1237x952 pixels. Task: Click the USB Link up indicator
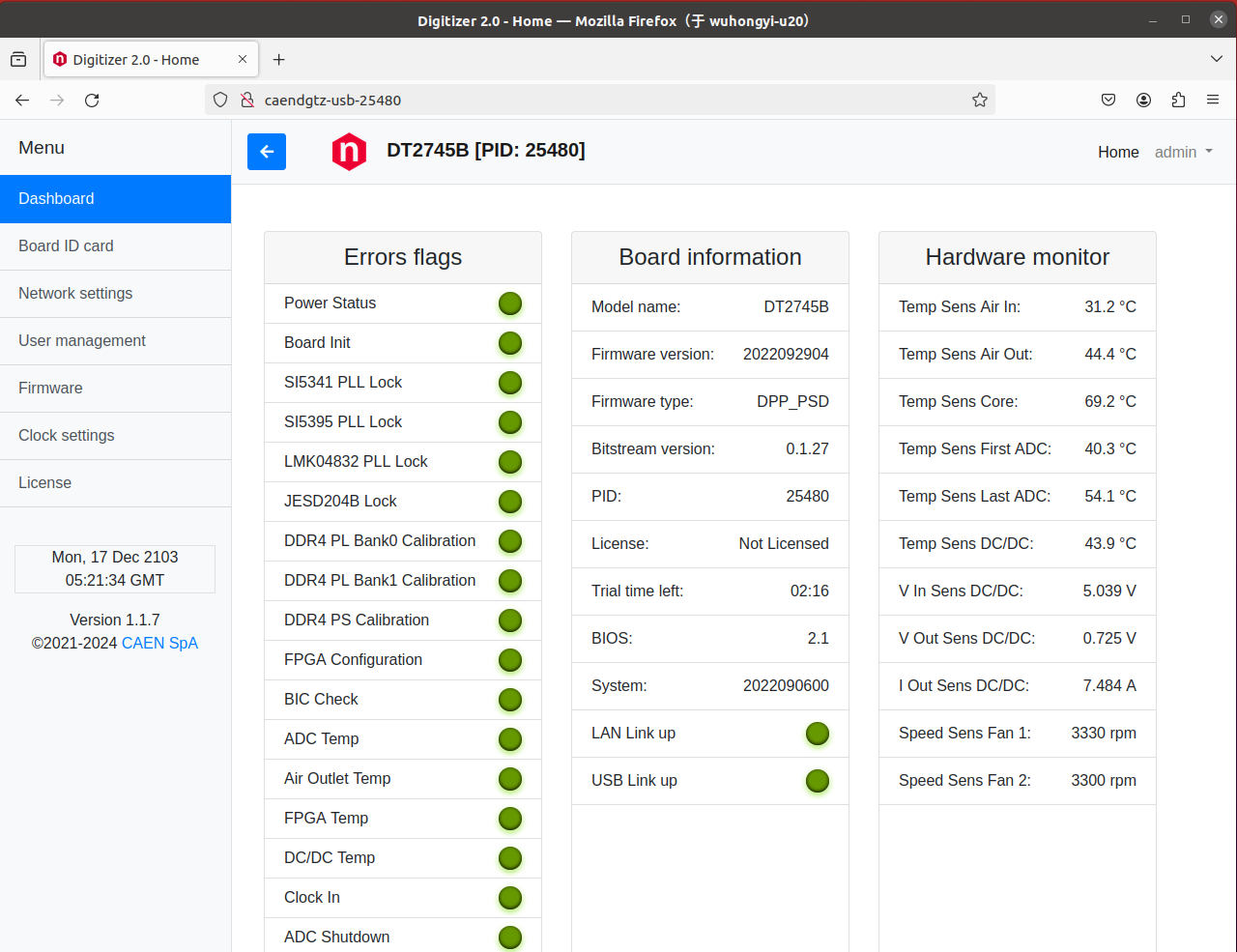818,781
